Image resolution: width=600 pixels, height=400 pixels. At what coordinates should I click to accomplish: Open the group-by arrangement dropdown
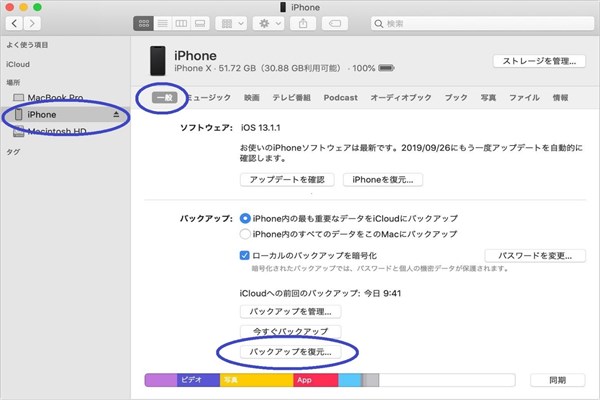tap(231, 24)
